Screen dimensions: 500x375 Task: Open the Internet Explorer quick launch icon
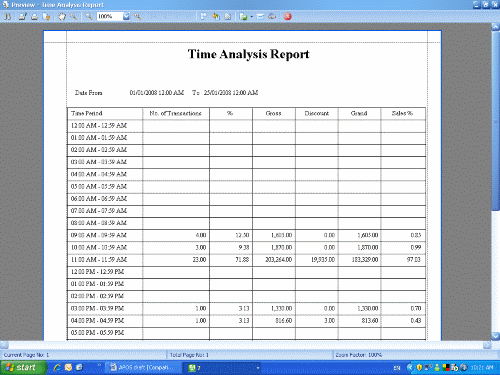coord(57,367)
